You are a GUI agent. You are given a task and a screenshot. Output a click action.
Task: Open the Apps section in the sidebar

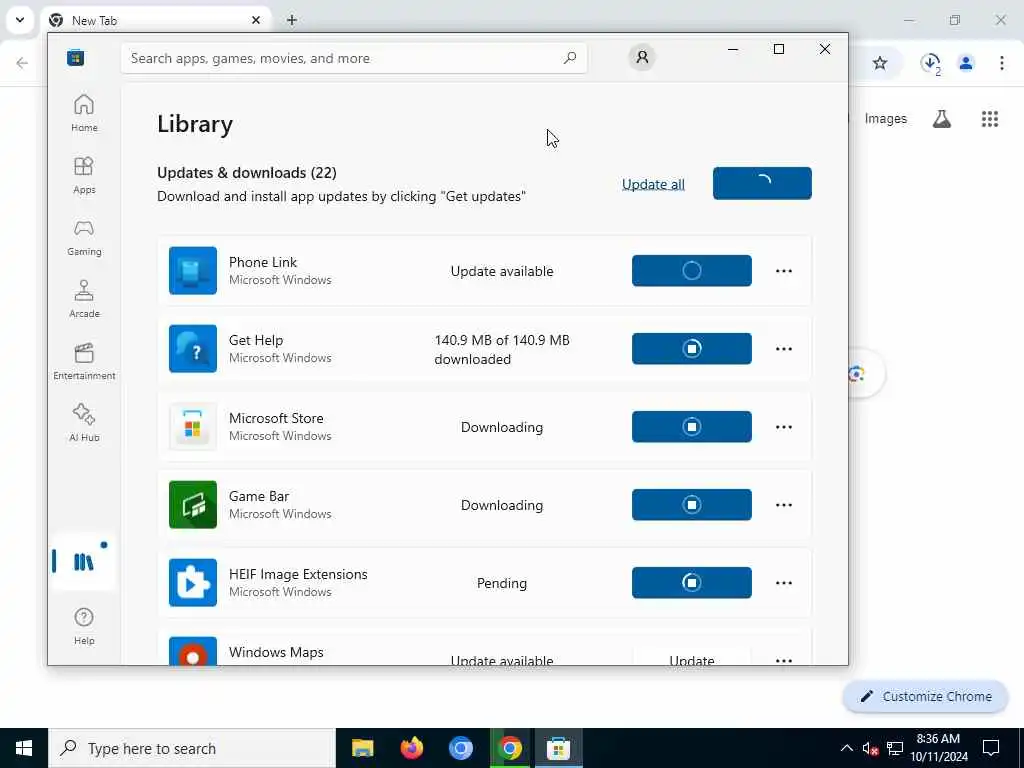[x=84, y=175]
